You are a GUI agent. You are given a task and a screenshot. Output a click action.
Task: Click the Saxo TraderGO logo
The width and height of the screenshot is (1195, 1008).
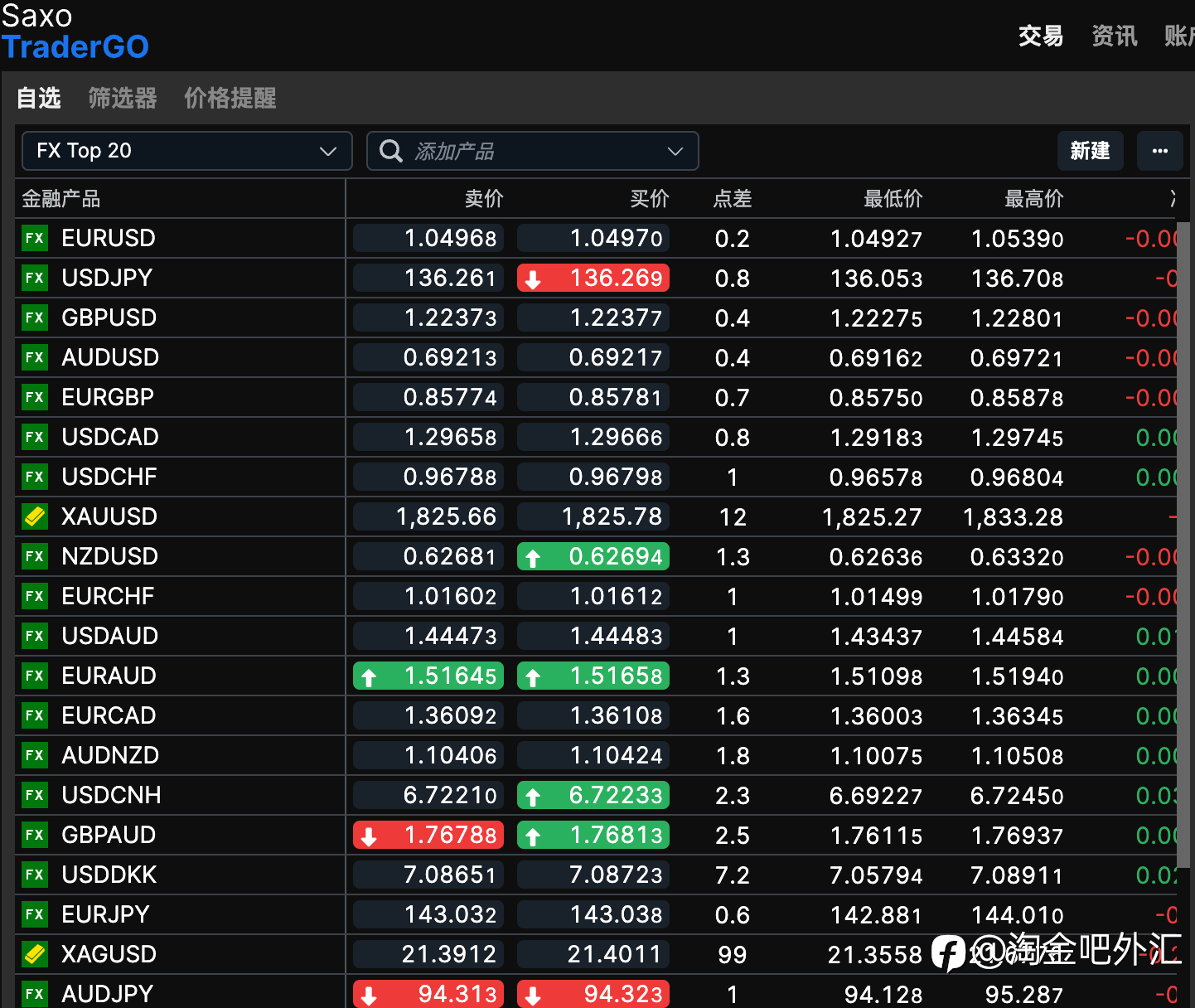75,31
